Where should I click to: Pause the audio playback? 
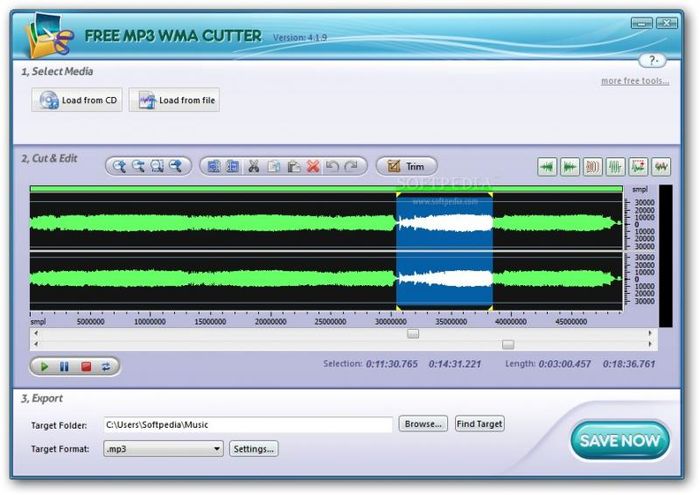pyautogui.click(x=64, y=367)
